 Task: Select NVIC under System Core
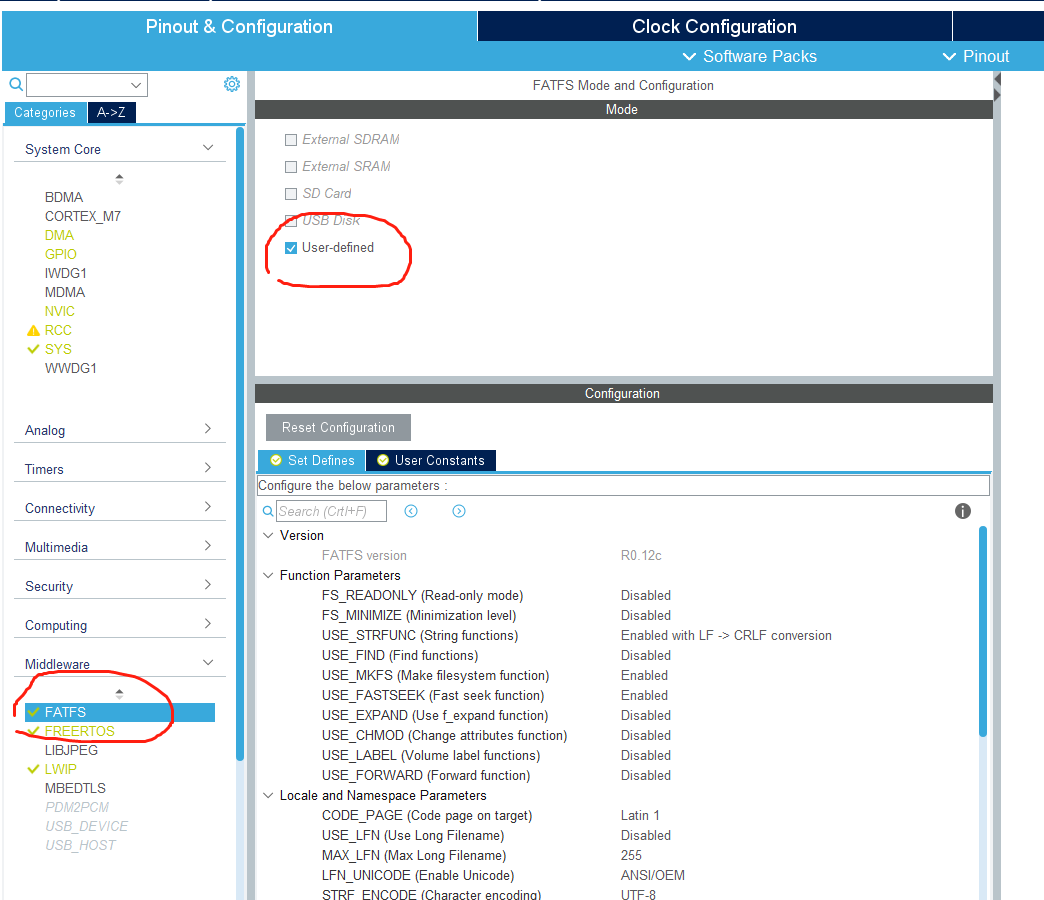coord(60,312)
